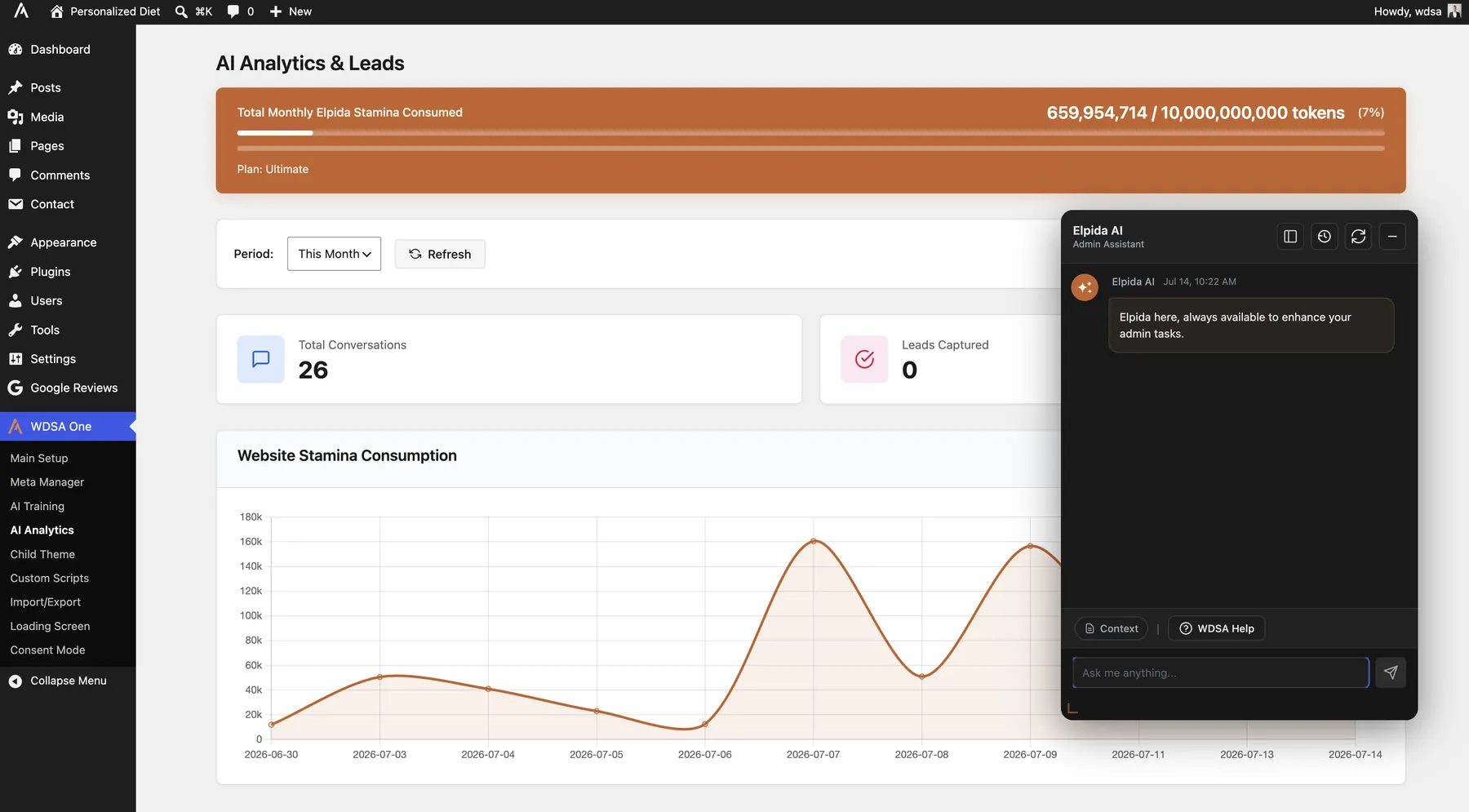
Task: Open Consent Mode submenu
Action: [x=47, y=650]
